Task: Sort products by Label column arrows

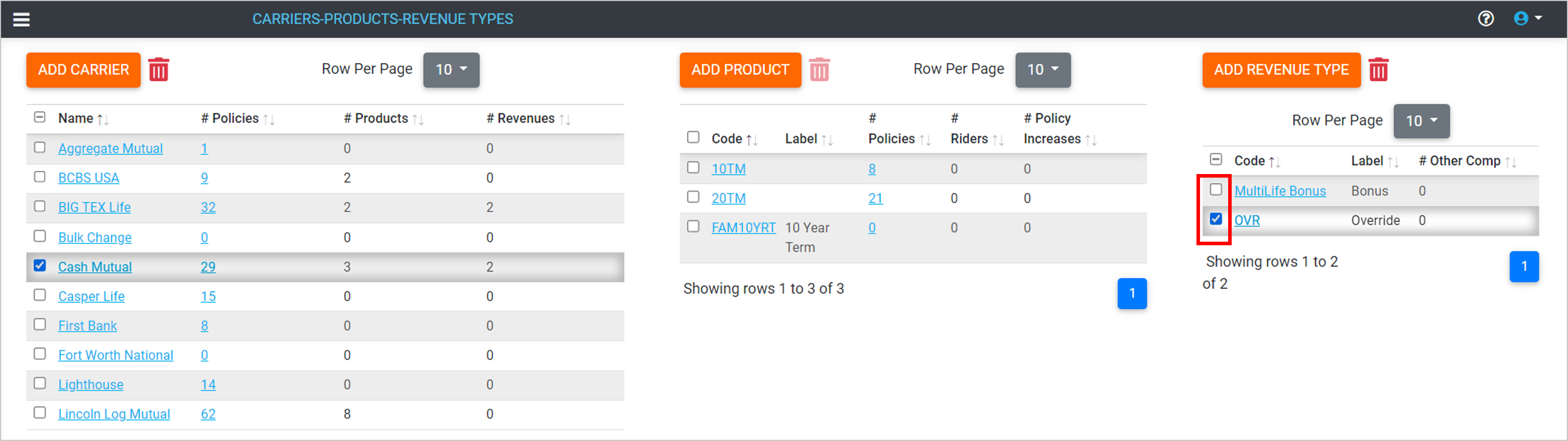Action: pos(827,140)
